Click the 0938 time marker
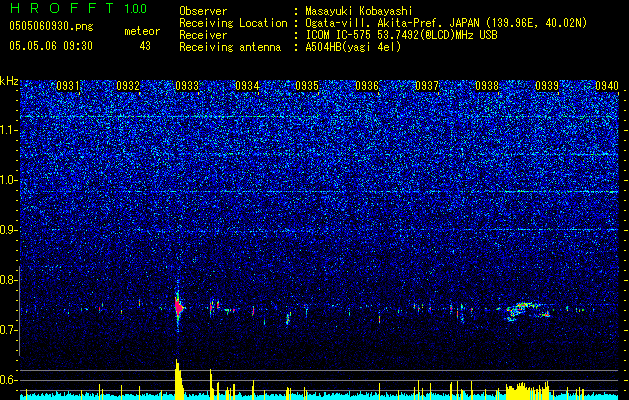This screenshot has width=629, height=400. coord(487,86)
